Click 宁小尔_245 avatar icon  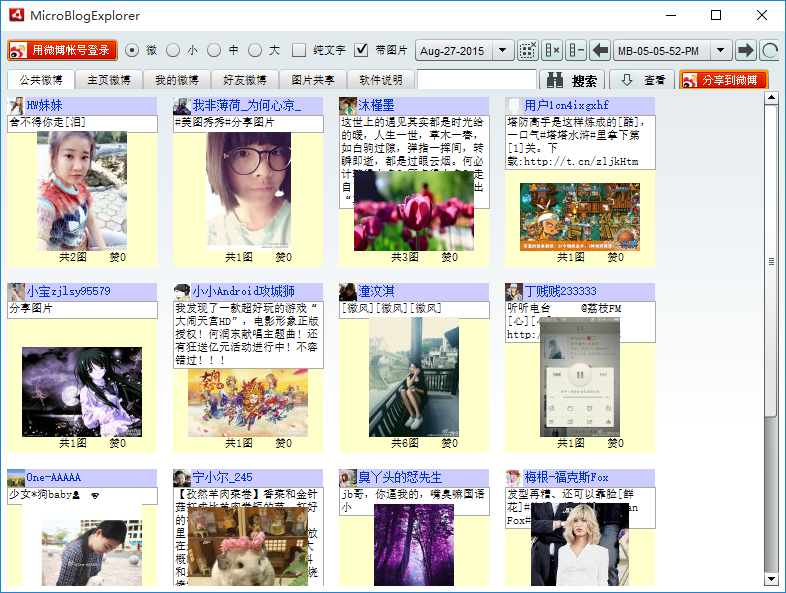182,478
